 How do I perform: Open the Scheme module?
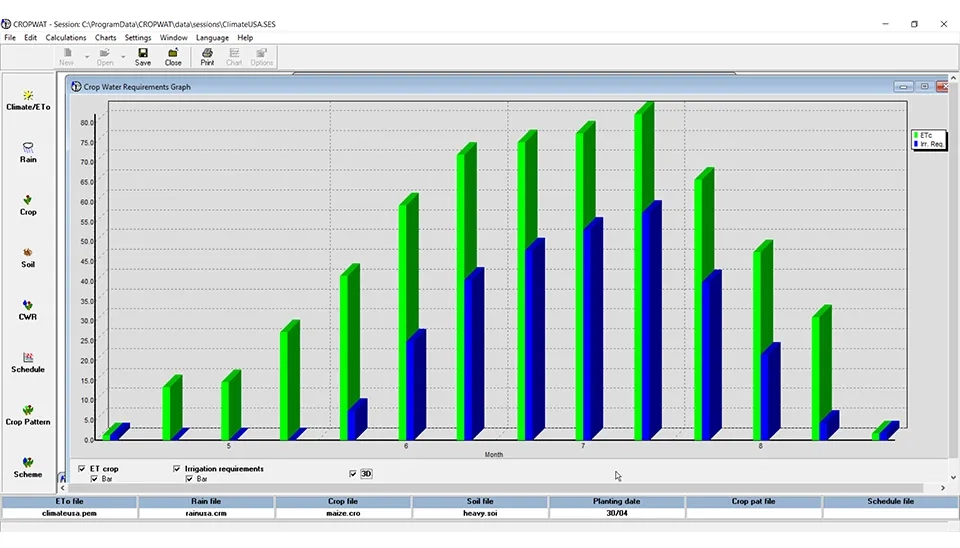pyautogui.click(x=28, y=467)
